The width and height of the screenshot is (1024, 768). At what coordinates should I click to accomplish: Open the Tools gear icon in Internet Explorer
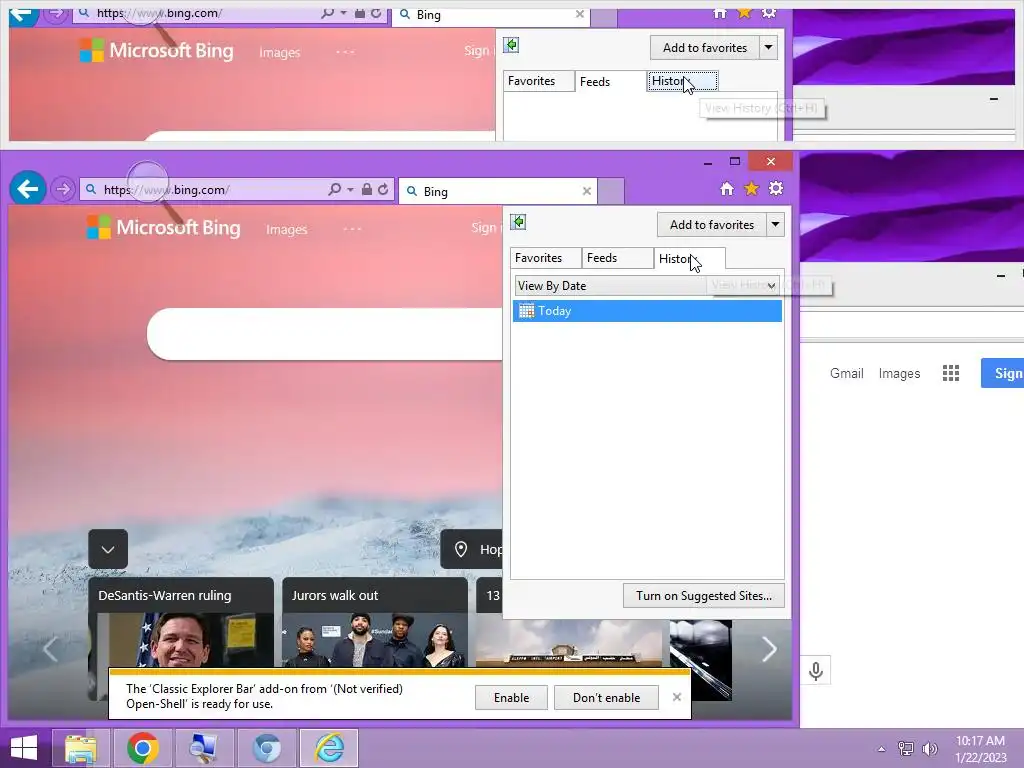(x=776, y=189)
